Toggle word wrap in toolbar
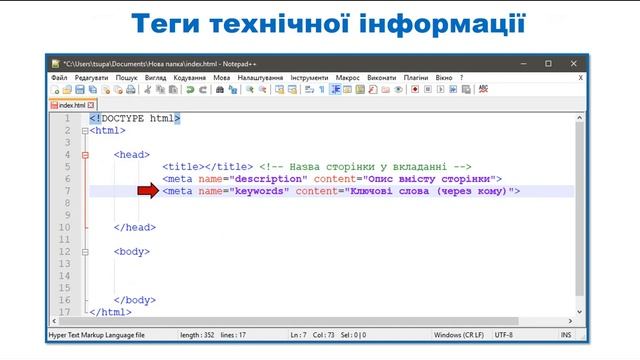This screenshot has width=640, height=360. click(x=309, y=89)
